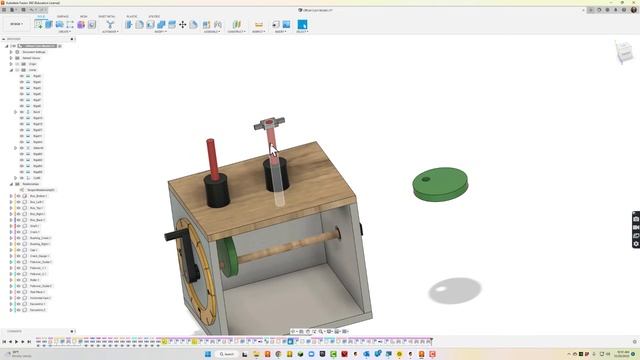Viewport: 640px width, 360px height.
Task: Toggle visibility eye of Box_Top:1 component
Action: 18,208
